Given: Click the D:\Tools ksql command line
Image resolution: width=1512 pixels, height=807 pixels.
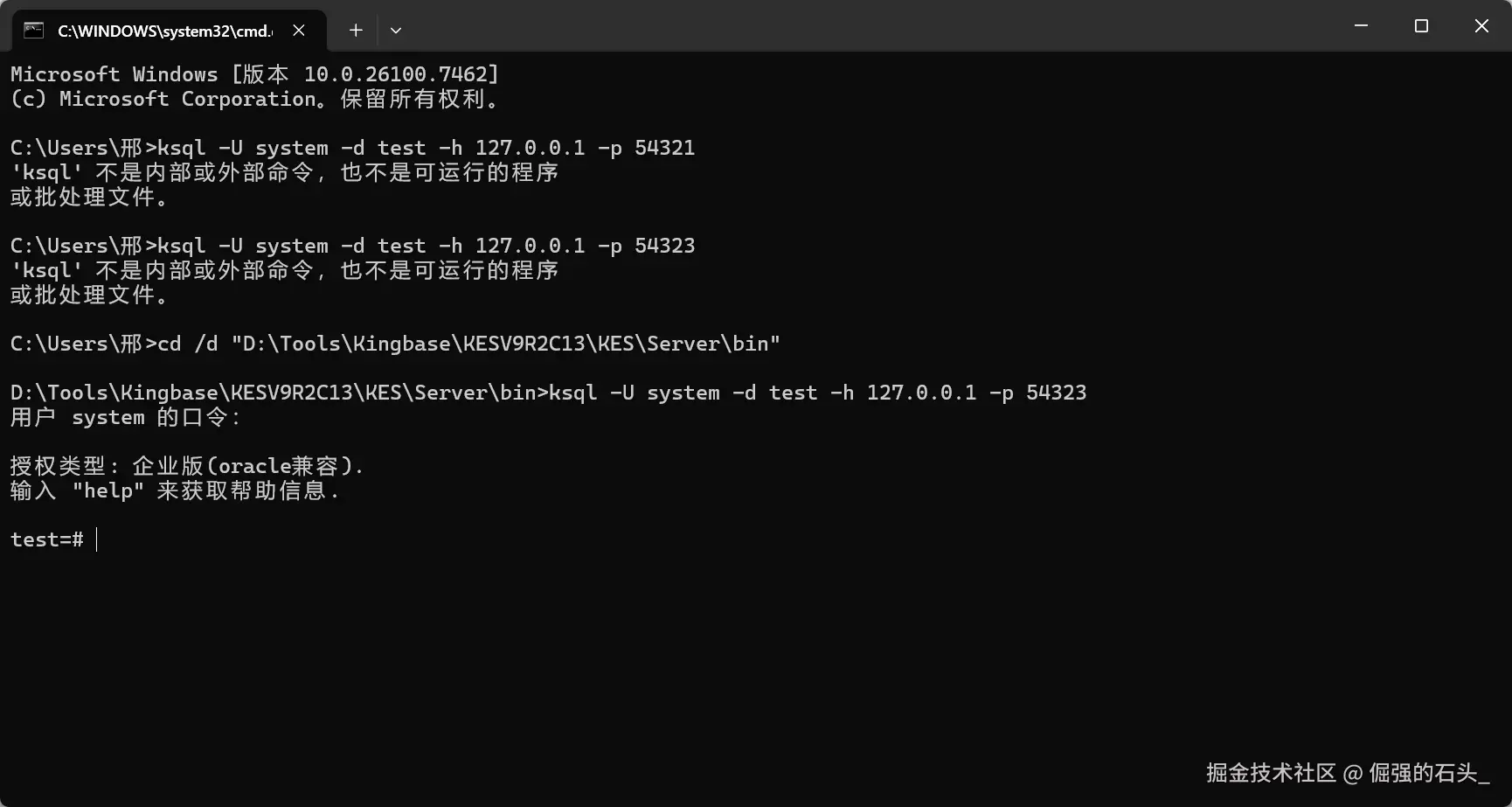Looking at the screenshot, I should pos(548,393).
